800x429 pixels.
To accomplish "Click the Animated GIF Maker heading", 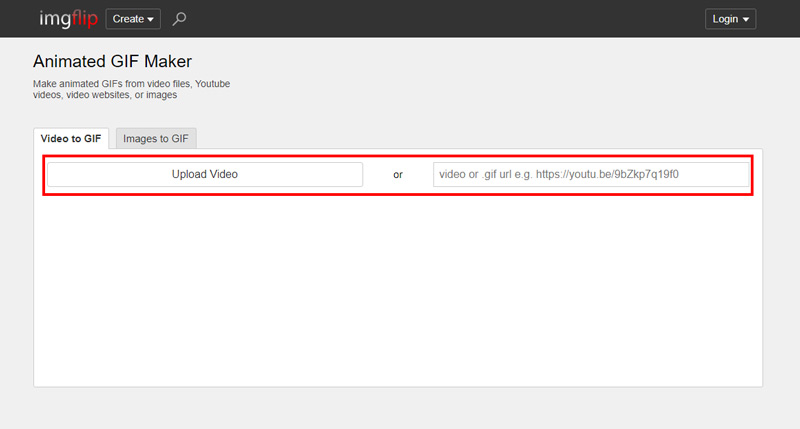I will tap(112, 62).
